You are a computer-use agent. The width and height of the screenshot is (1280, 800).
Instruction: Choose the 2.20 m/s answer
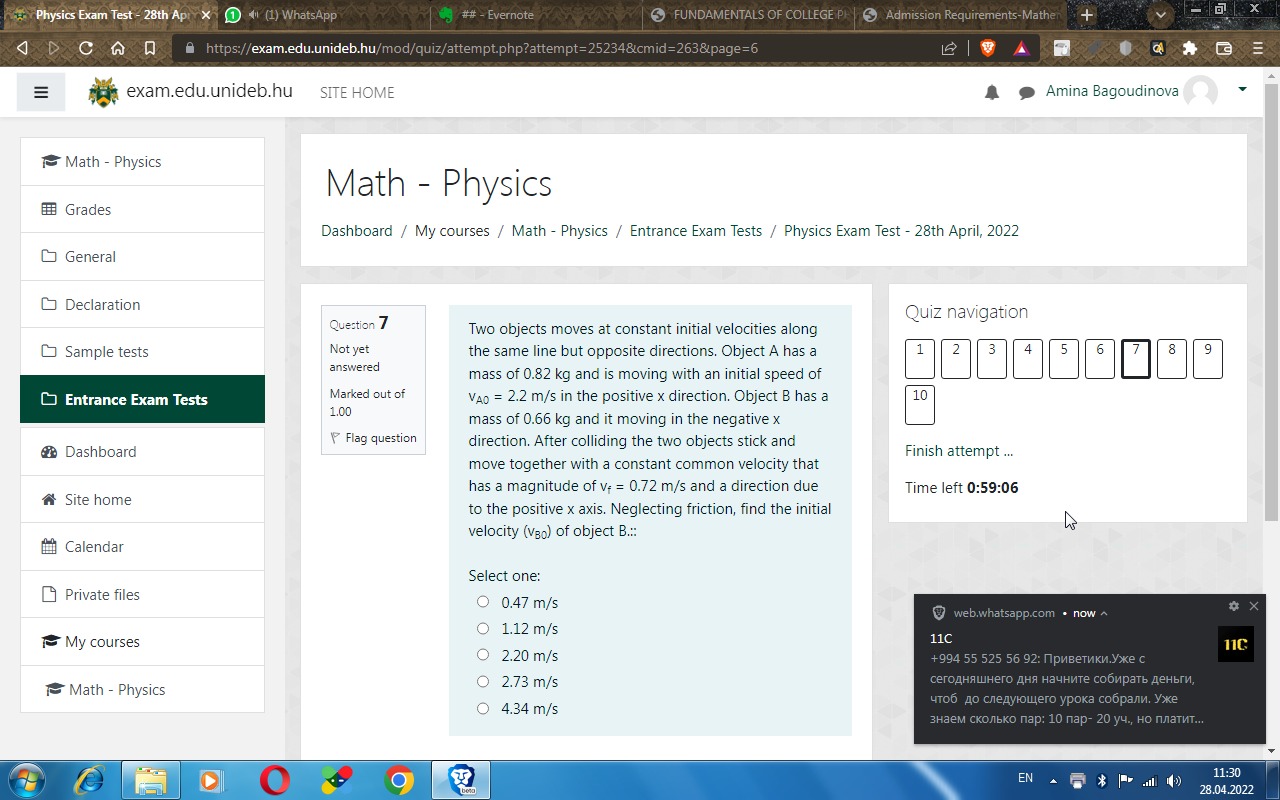tap(483, 654)
